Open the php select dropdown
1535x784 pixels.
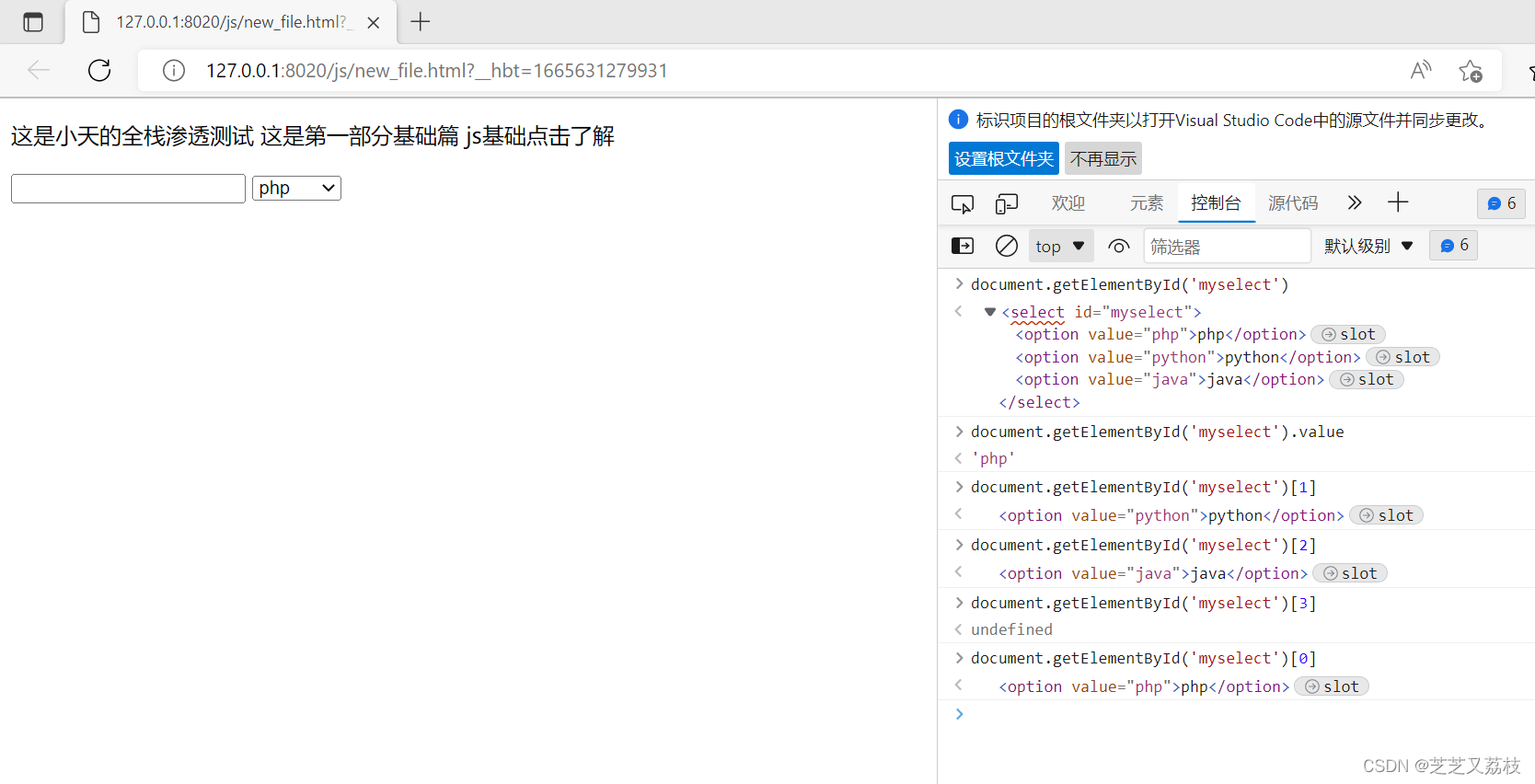(296, 188)
